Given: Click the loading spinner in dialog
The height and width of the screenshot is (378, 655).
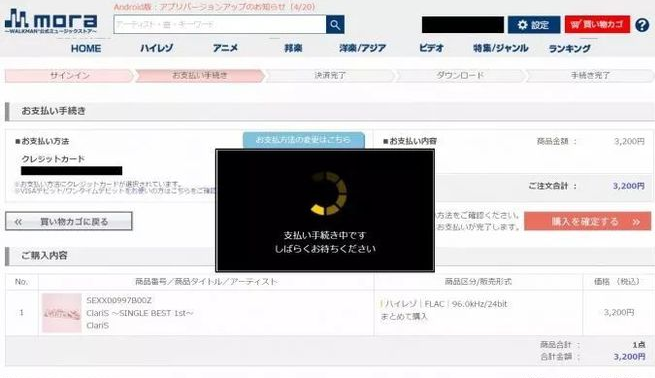Looking at the screenshot, I should (x=328, y=193).
